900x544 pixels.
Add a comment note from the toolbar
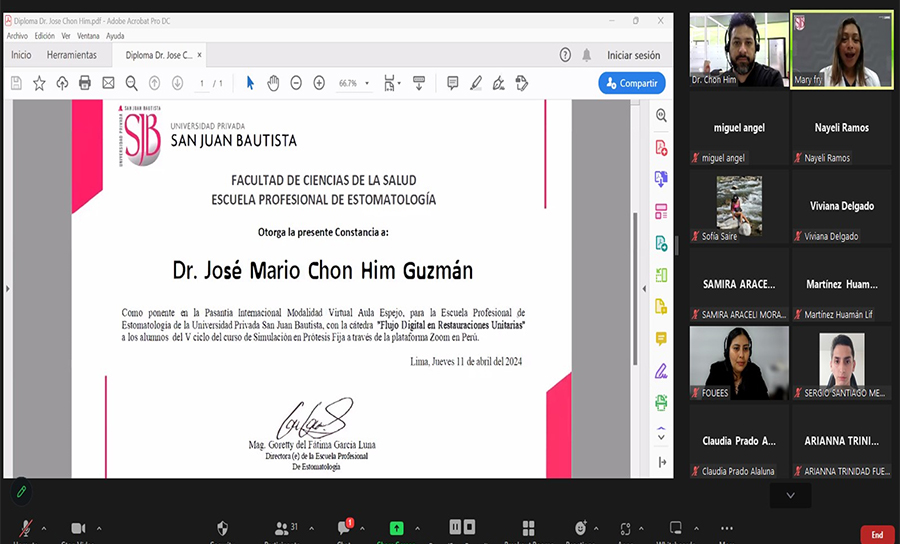tap(452, 83)
